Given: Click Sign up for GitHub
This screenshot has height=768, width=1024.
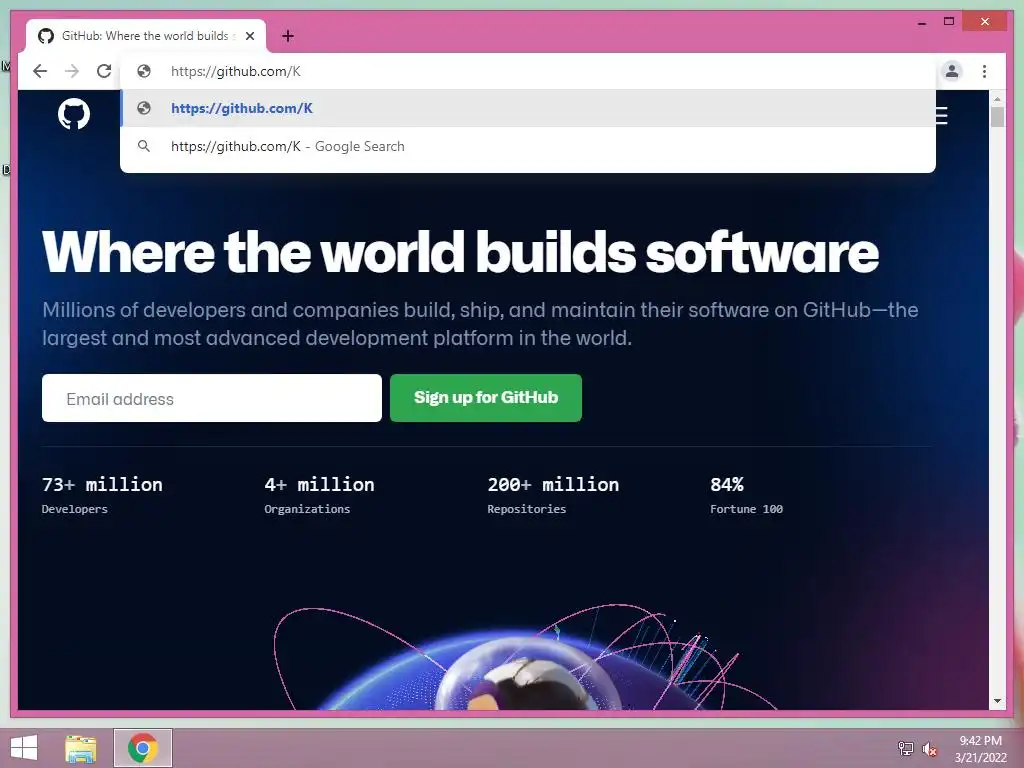Looking at the screenshot, I should (x=486, y=398).
